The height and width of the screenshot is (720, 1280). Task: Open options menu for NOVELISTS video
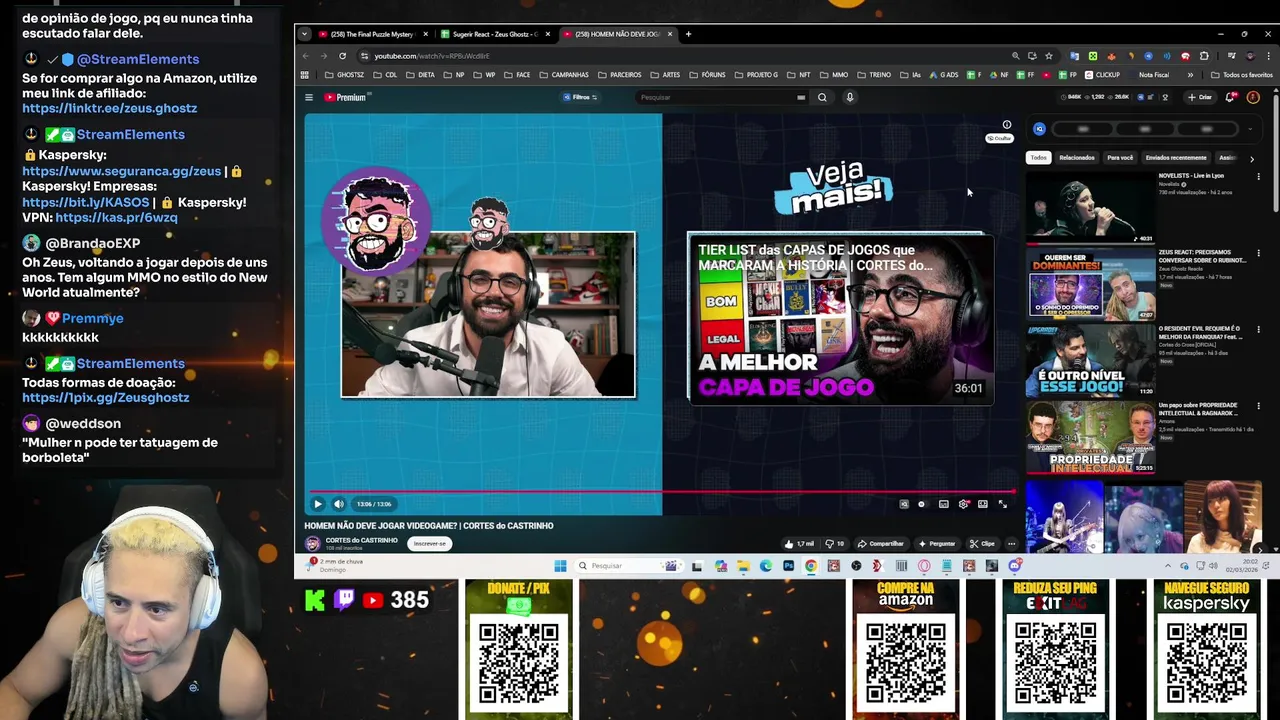pos(1258,177)
